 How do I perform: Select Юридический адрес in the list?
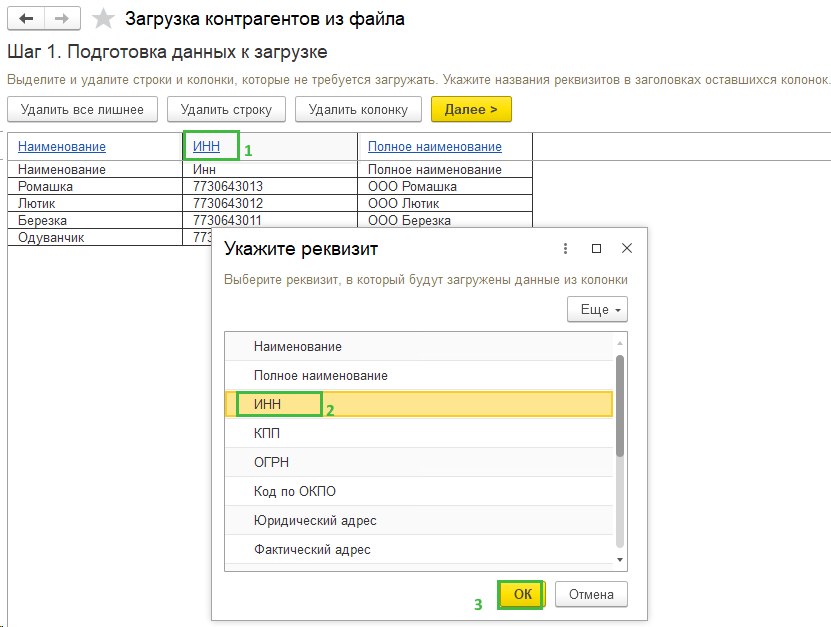(x=419, y=520)
